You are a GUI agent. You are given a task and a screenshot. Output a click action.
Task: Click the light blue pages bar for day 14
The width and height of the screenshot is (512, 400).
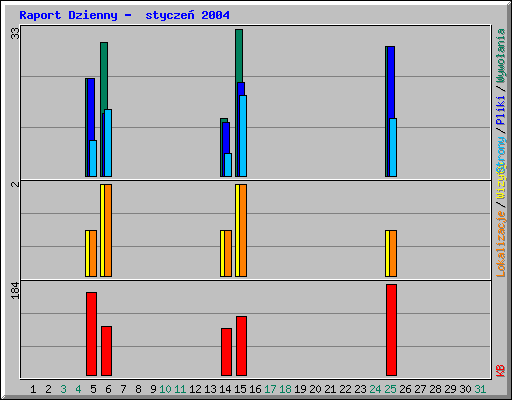(228, 165)
